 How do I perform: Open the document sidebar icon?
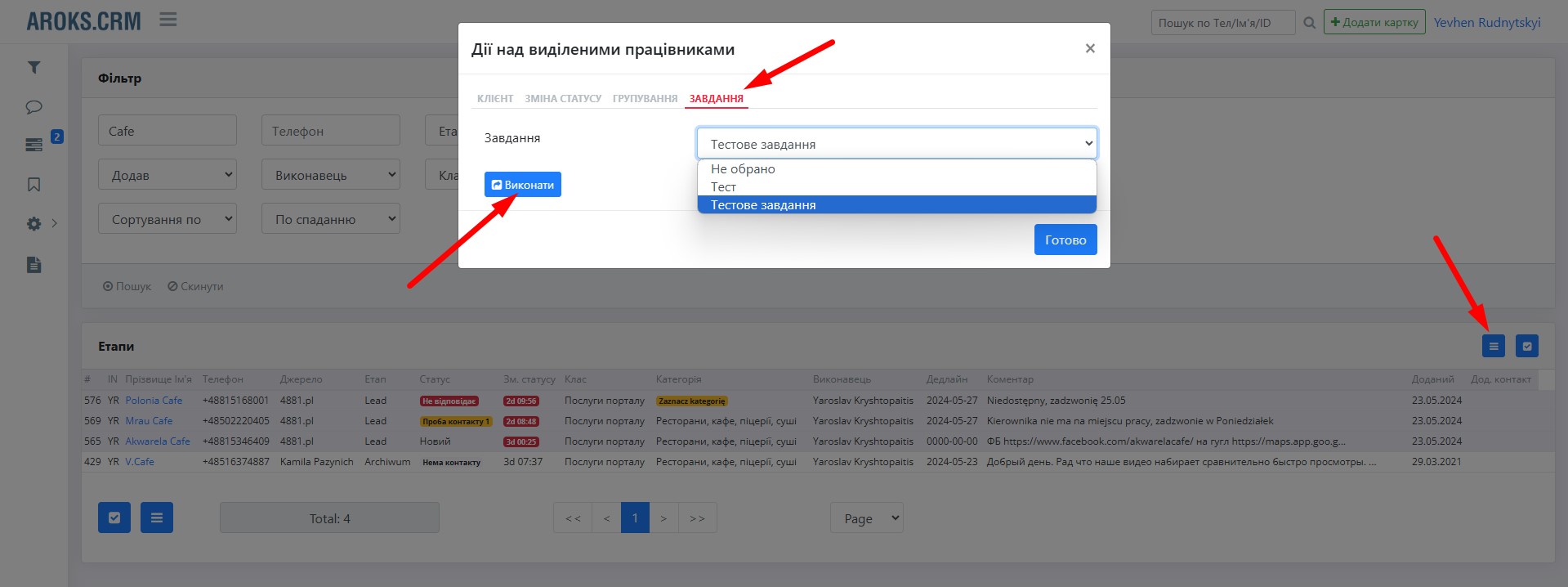(34, 265)
